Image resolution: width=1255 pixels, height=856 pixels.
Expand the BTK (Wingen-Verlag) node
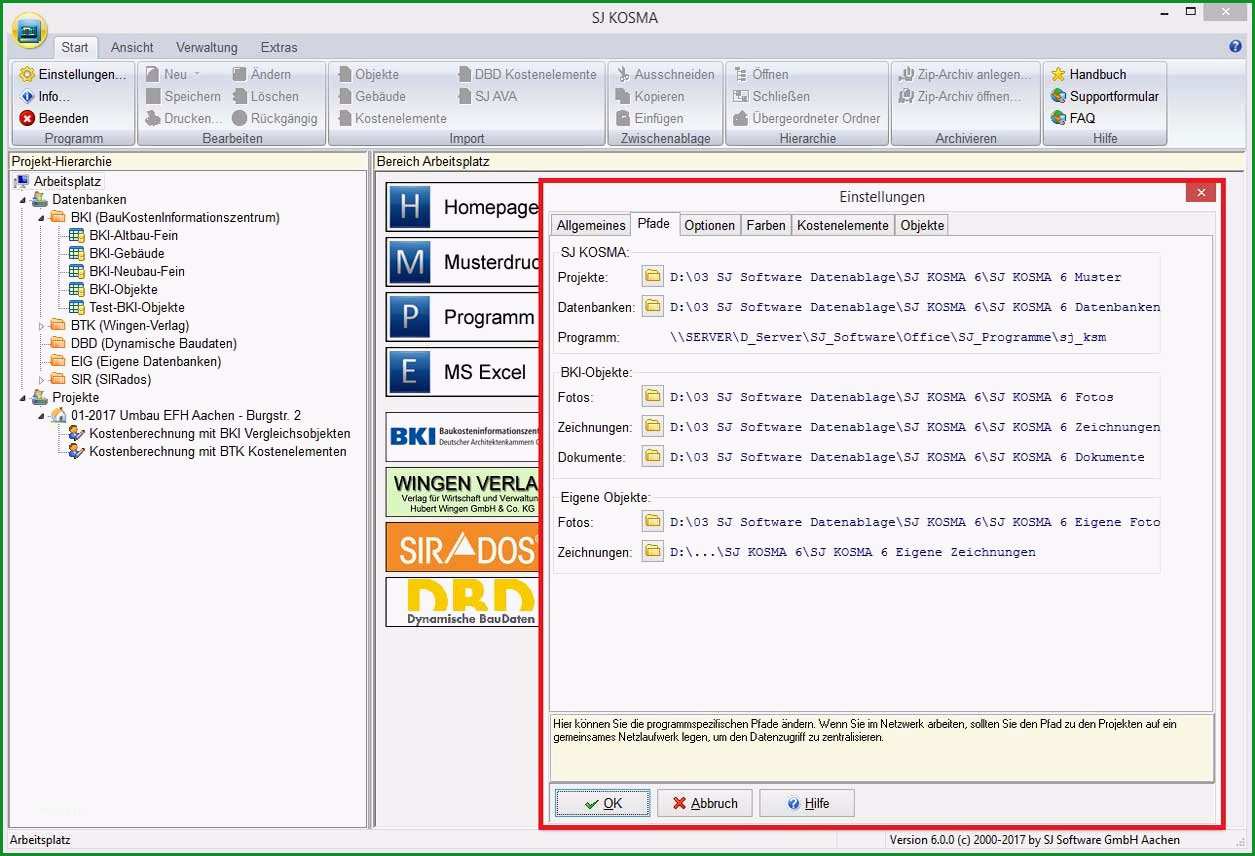point(41,325)
